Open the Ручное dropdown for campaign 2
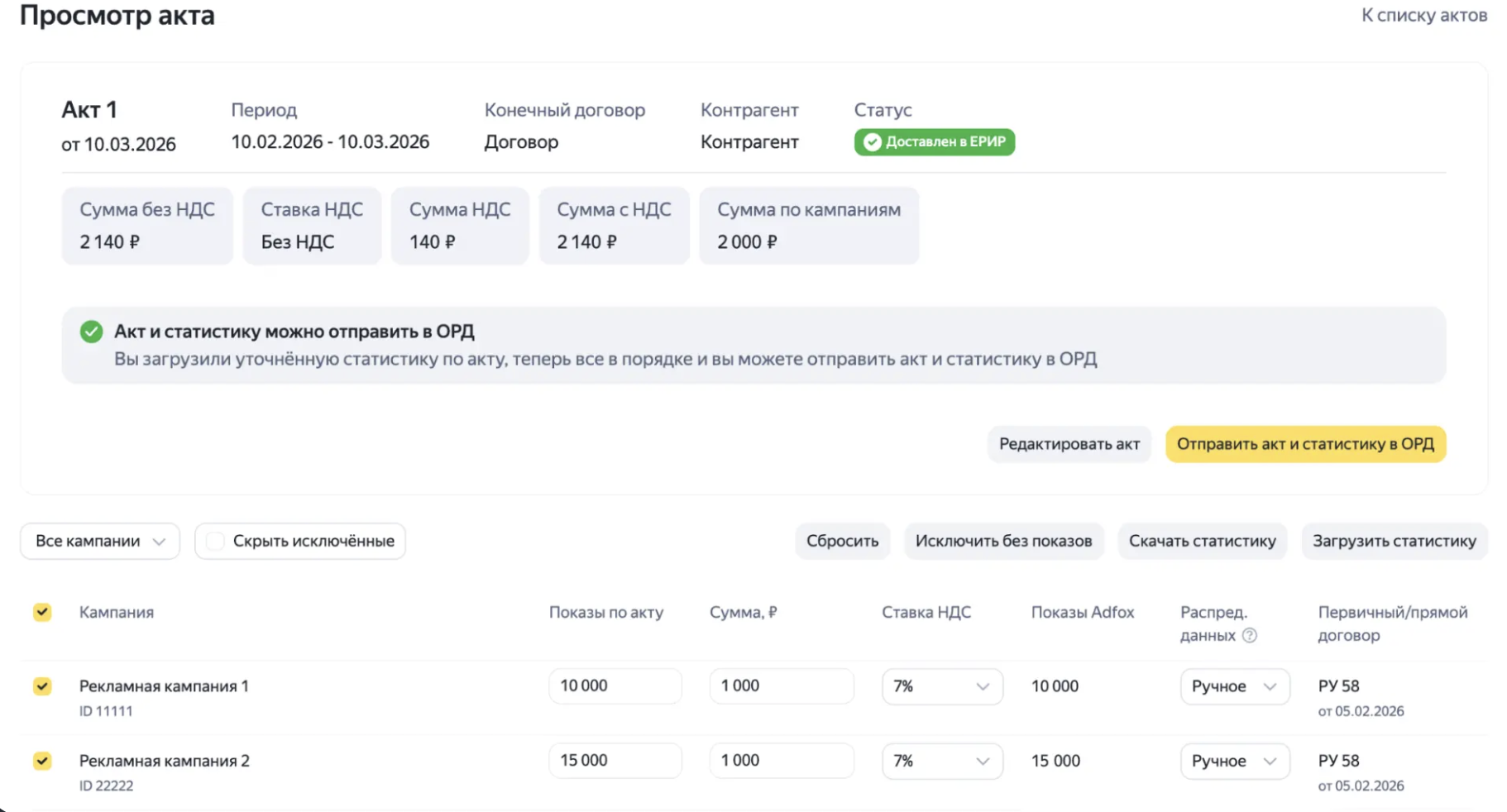 [1234, 761]
